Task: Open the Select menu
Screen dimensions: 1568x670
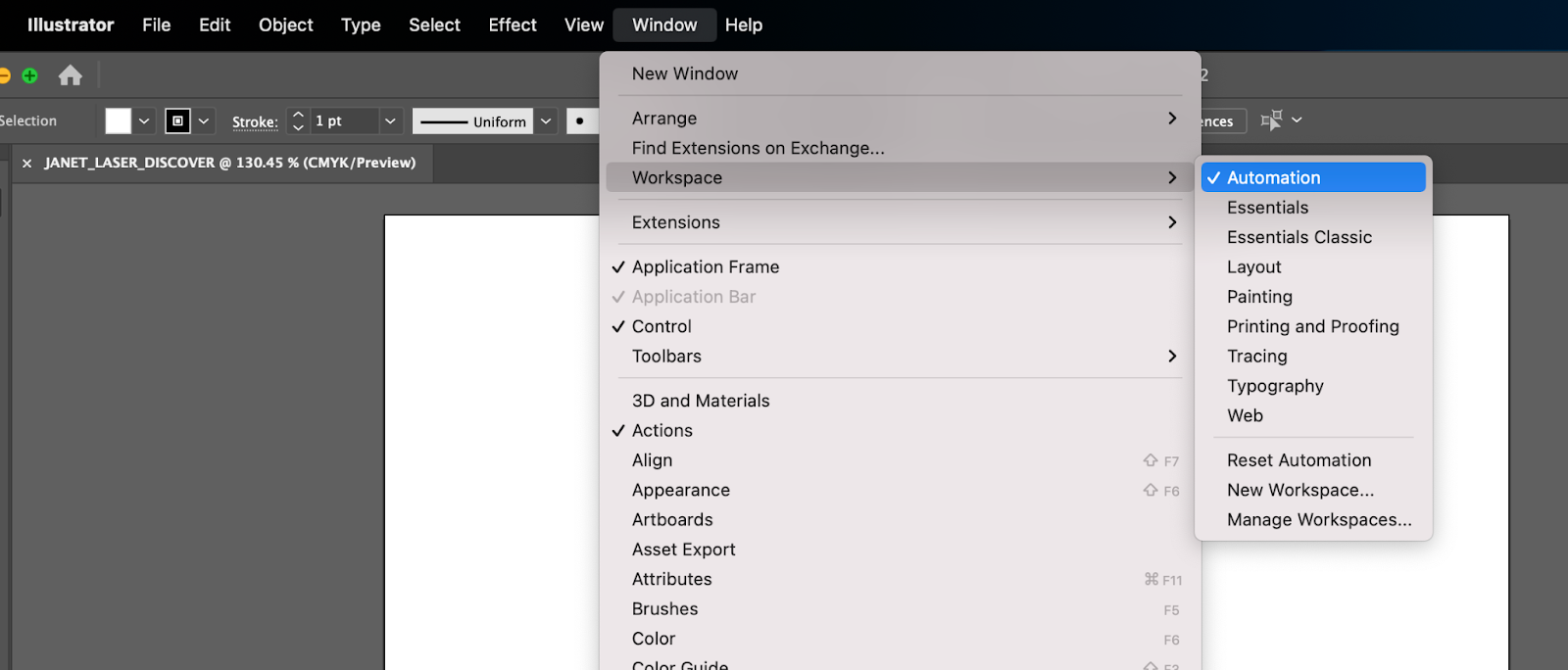Action: [434, 24]
